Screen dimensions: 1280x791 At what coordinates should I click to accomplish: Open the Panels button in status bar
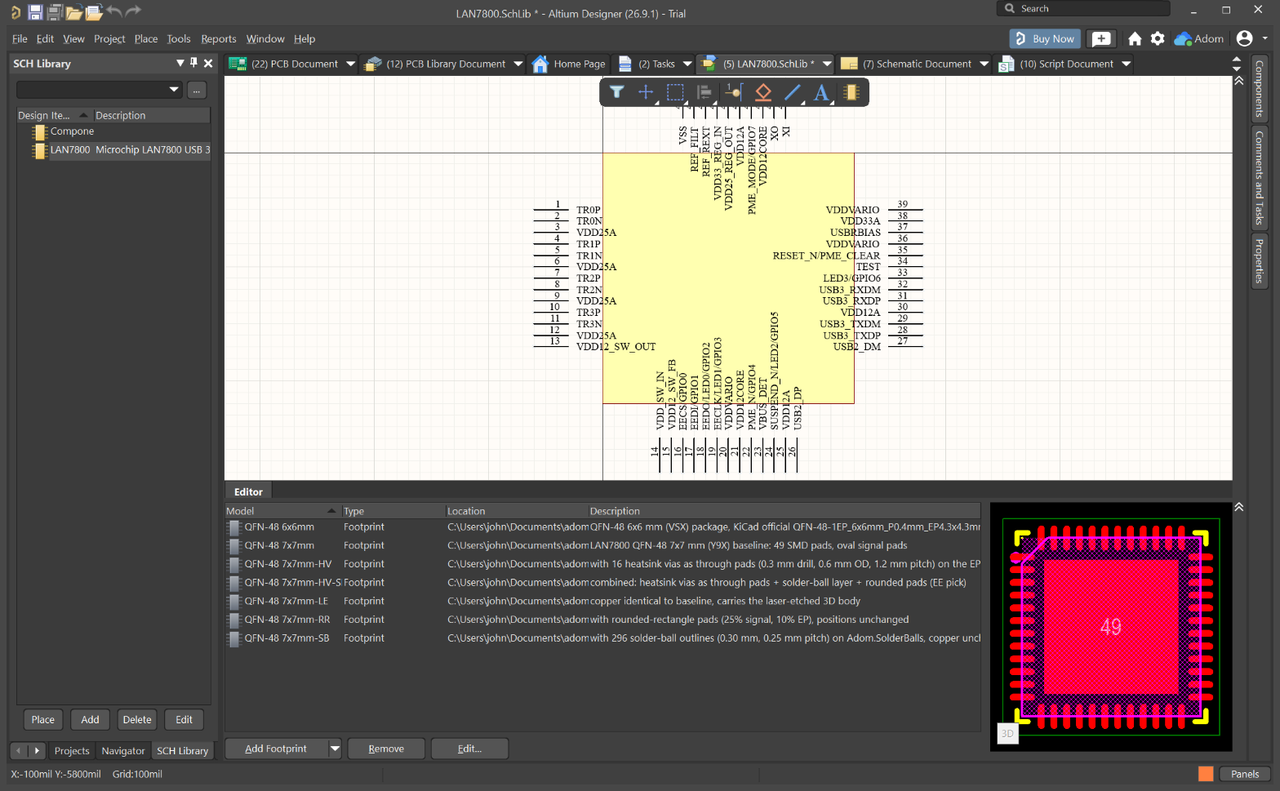pos(1245,774)
